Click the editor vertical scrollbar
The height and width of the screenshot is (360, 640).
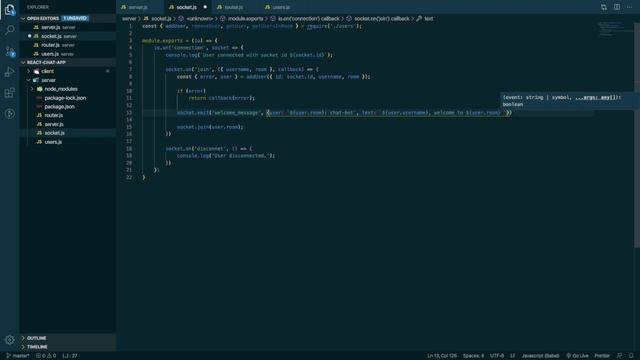(x=637, y=135)
